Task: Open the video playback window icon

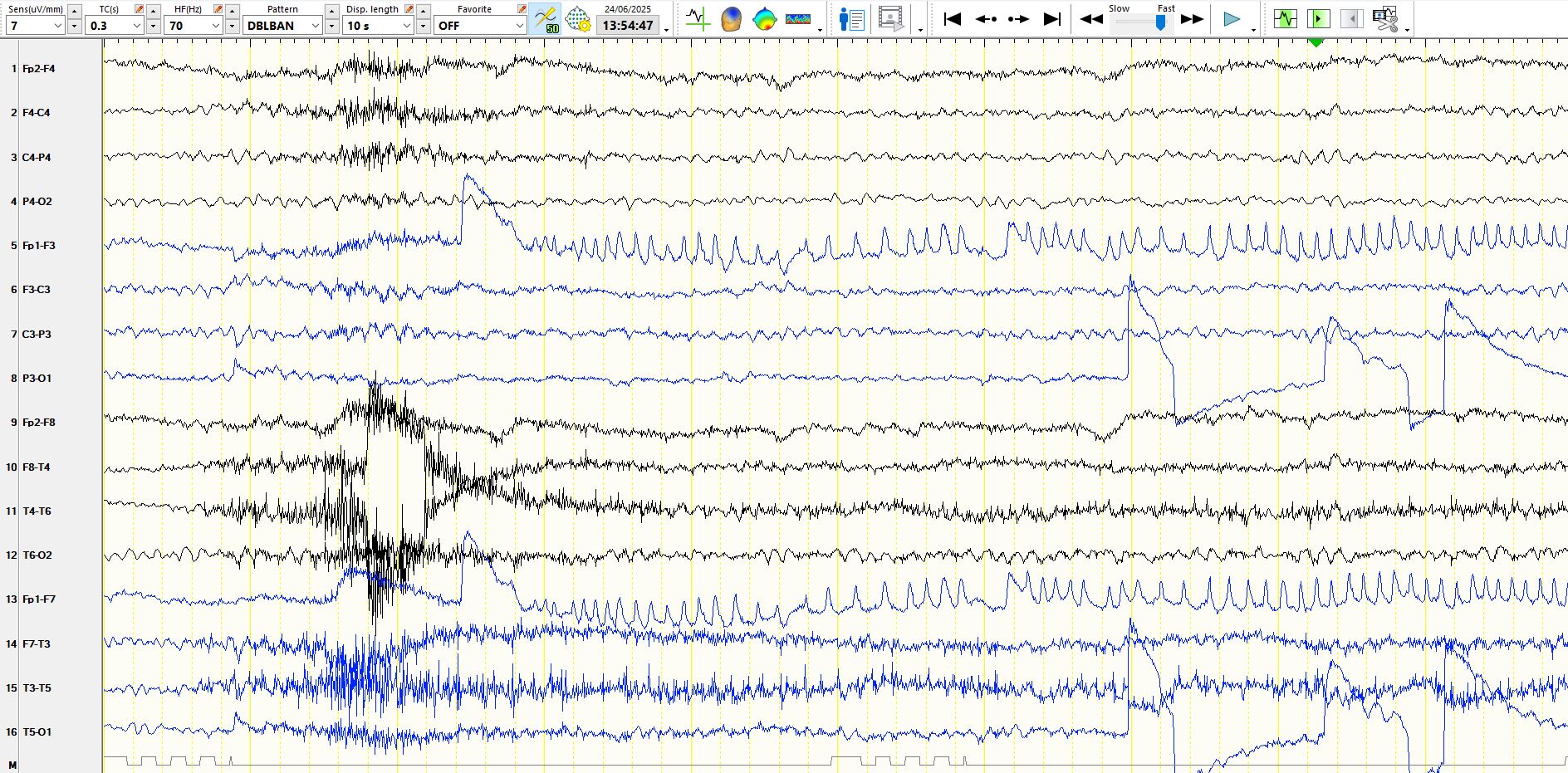Action: 891,19
